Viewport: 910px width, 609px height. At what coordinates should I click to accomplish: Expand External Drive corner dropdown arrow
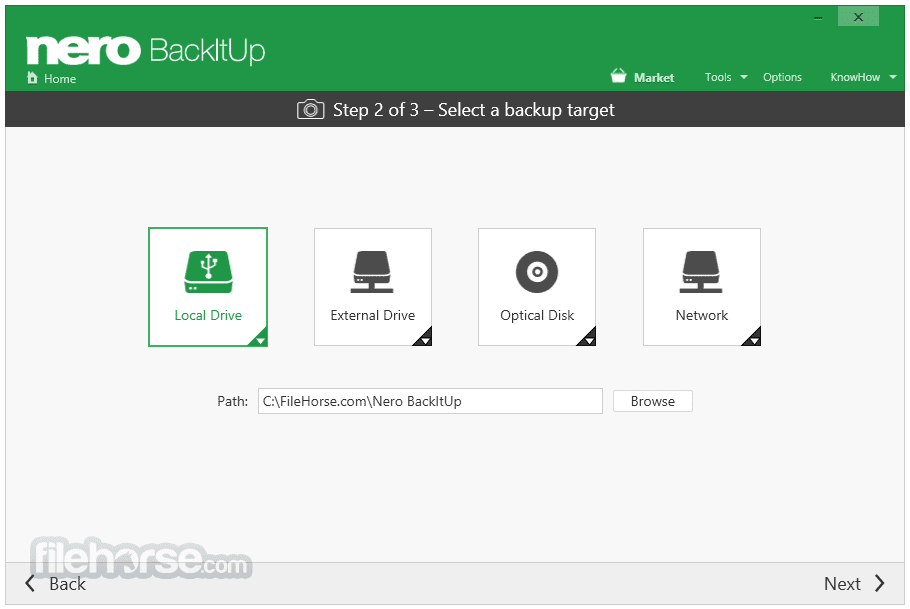click(425, 340)
